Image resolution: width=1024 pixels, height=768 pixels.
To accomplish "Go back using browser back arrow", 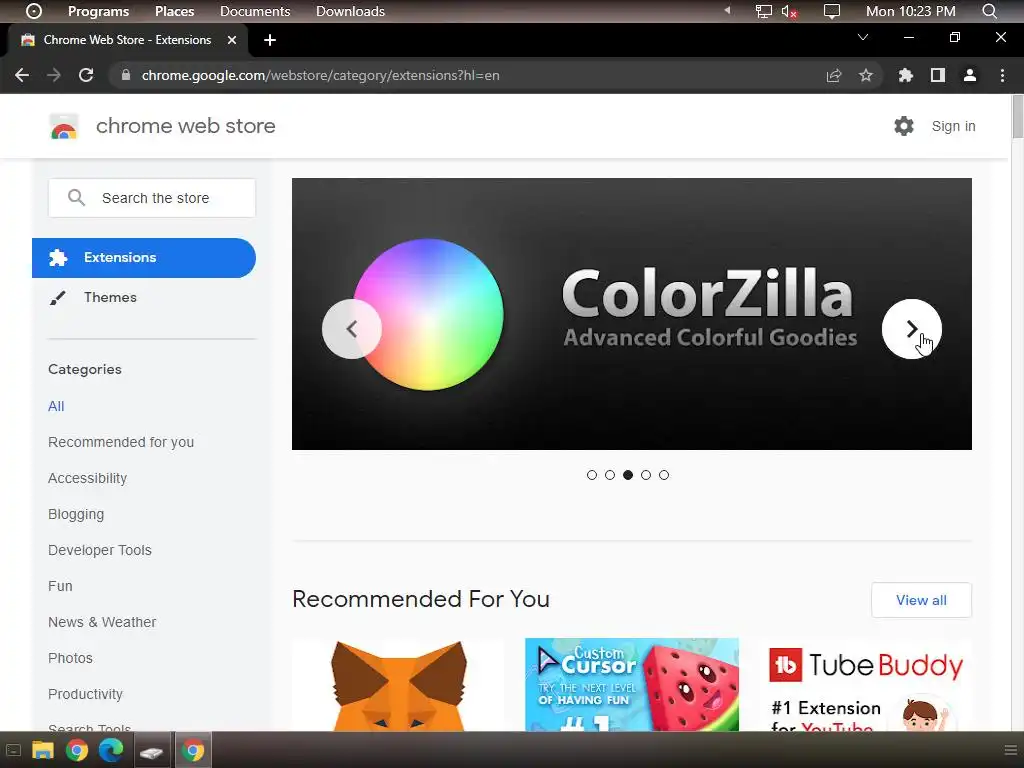I will click(22, 75).
